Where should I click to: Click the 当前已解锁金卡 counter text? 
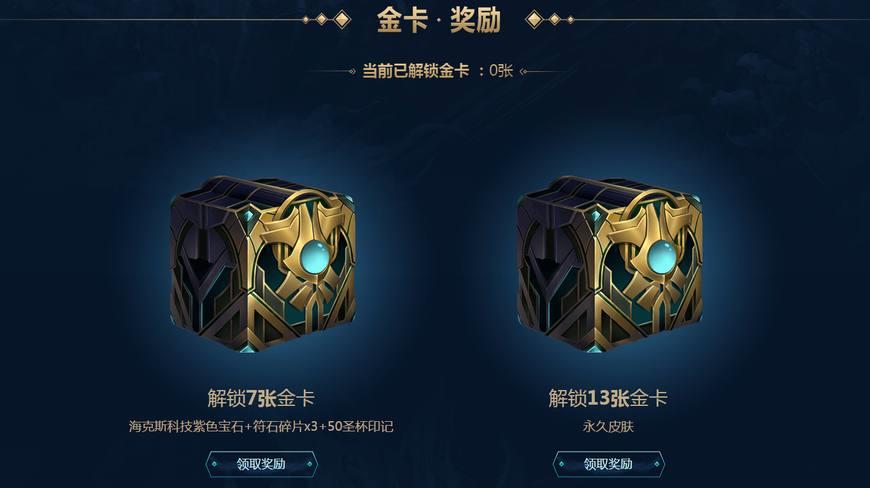point(416,71)
